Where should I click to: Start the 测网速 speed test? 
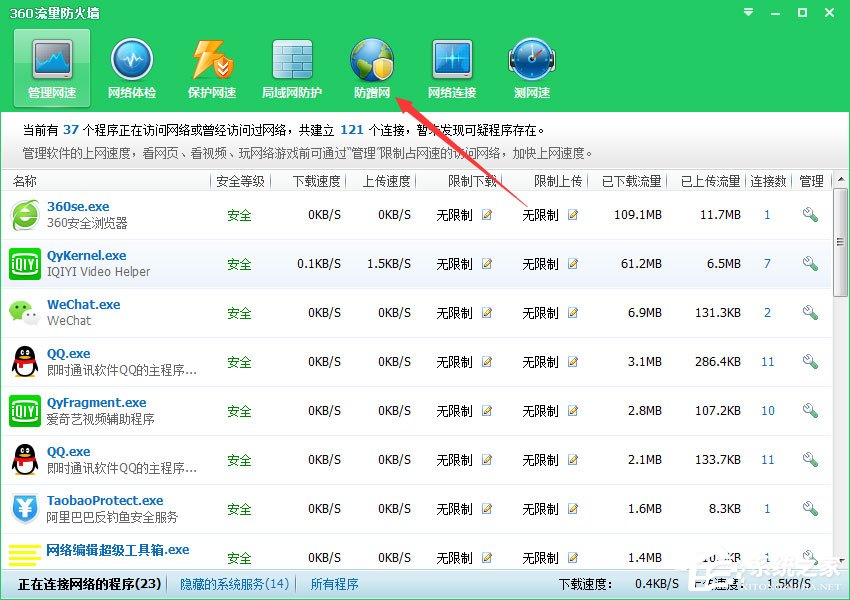click(531, 66)
